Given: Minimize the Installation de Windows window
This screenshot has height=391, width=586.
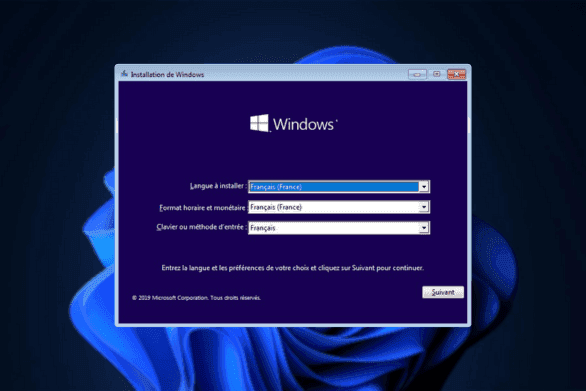Looking at the screenshot, I should pos(417,74).
